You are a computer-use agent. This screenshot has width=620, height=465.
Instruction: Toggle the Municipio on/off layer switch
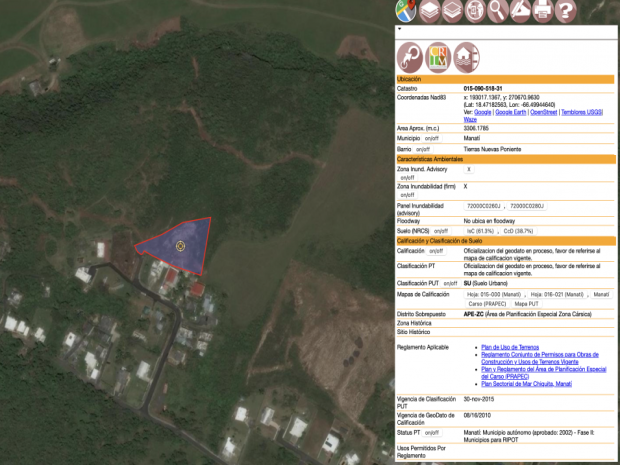[x=431, y=139]
